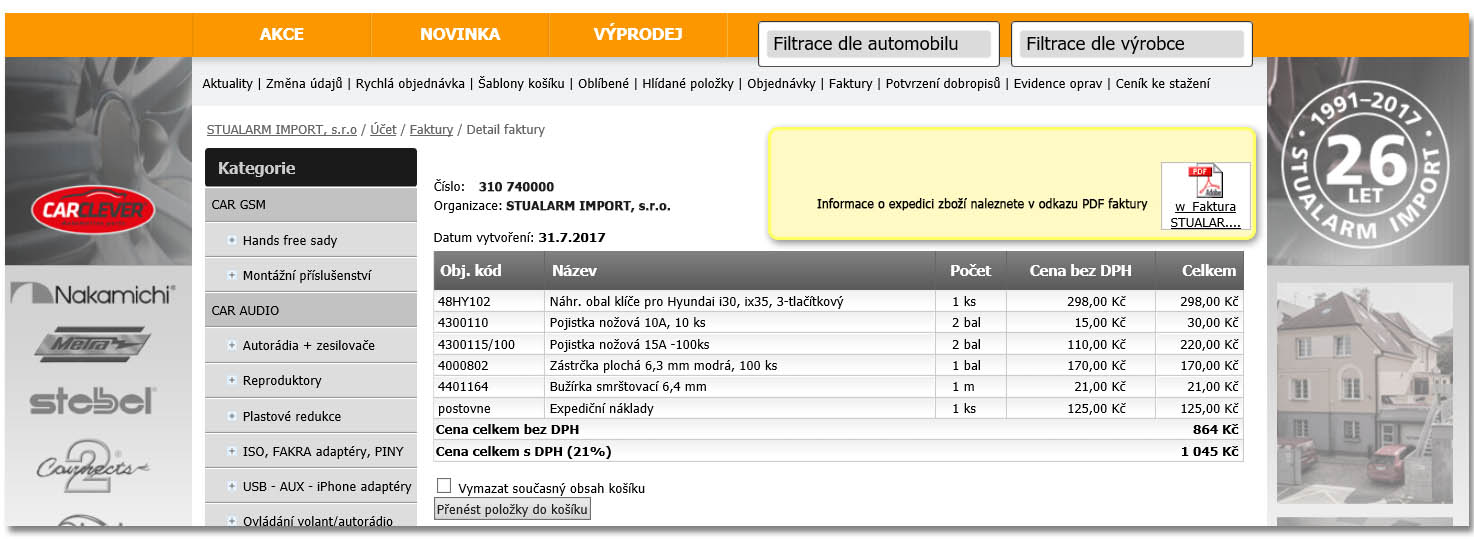Click the Nakamichi brand logo
Image resolution: width=1474 pixels, height=539 pixels.
click(93, 294)
